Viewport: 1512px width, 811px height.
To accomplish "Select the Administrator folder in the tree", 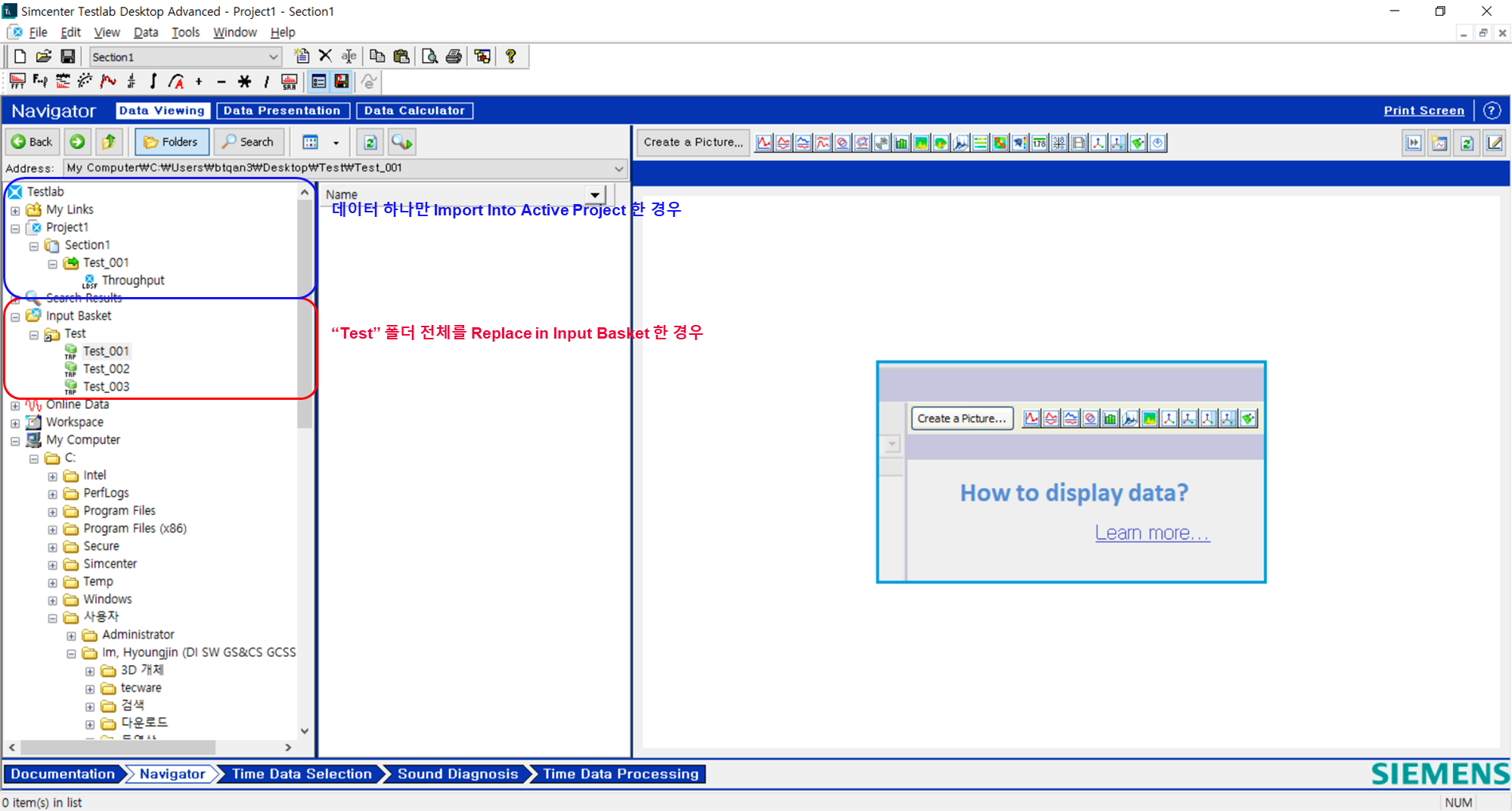I will (x=138, y=635).
